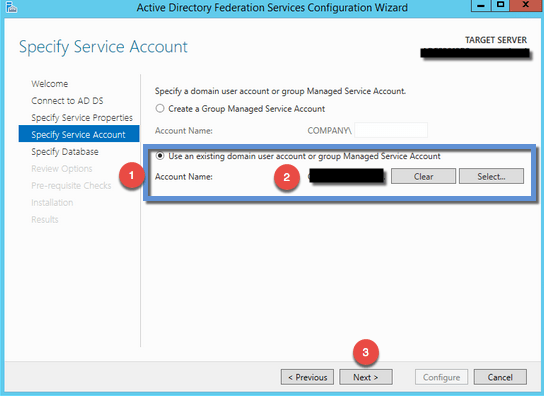544x396 pixels.
Task: Open the Specify Service Properties step
Action: pos(82,118)
